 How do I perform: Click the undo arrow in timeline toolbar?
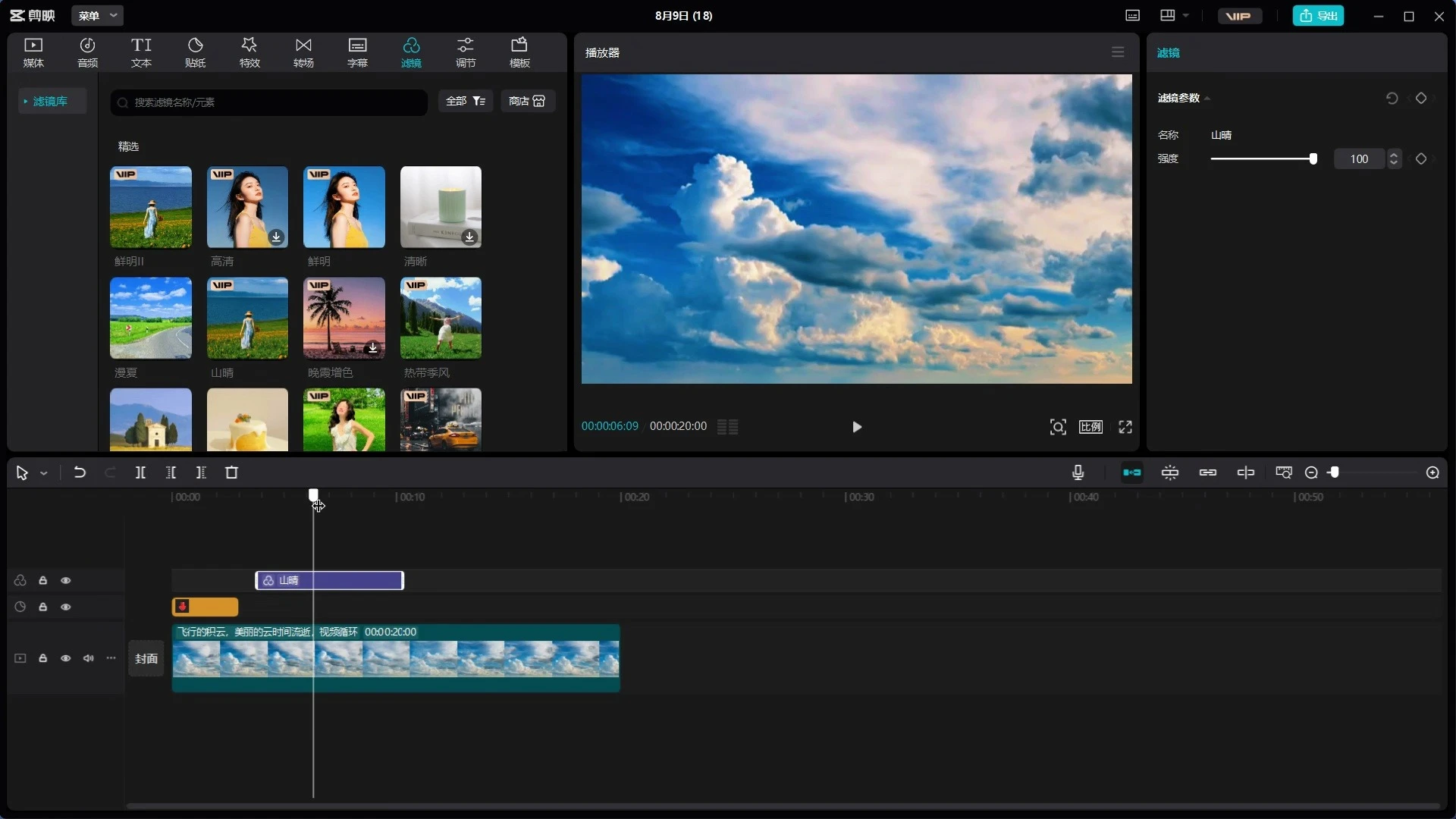pyautogui.click(x=80, y=472)
